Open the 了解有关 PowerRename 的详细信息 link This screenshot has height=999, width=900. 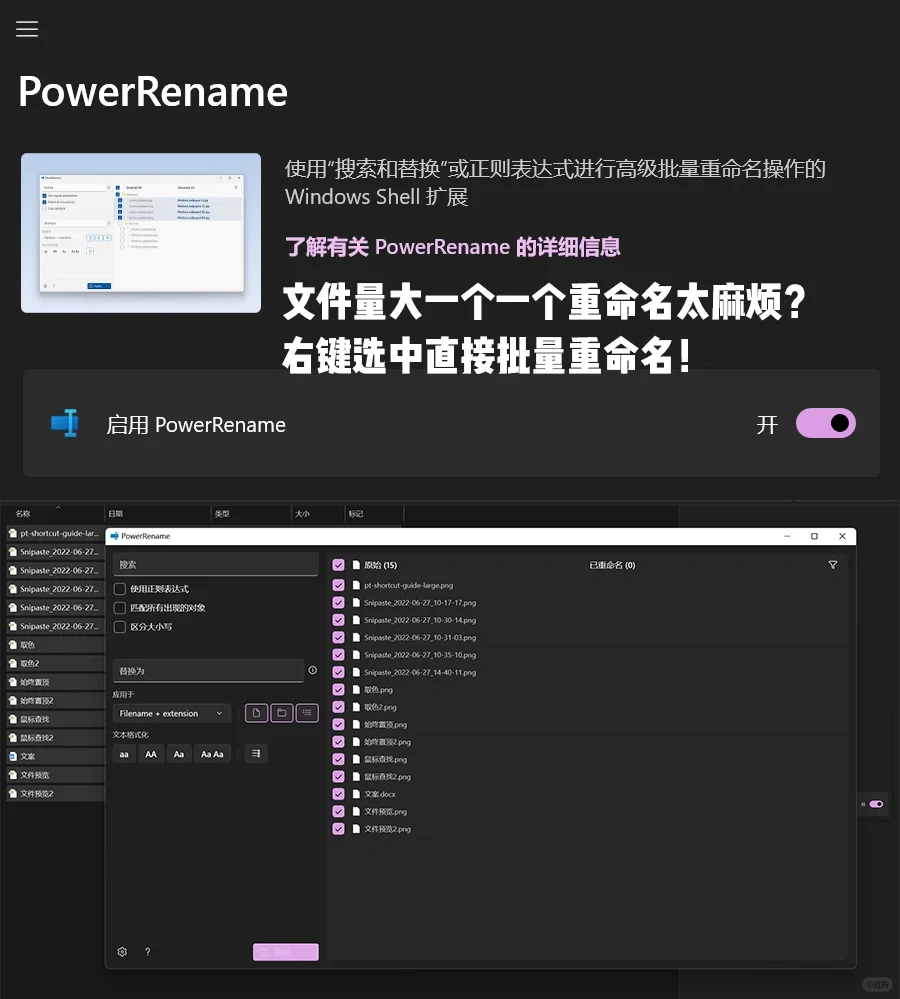[x=452, y=247]
